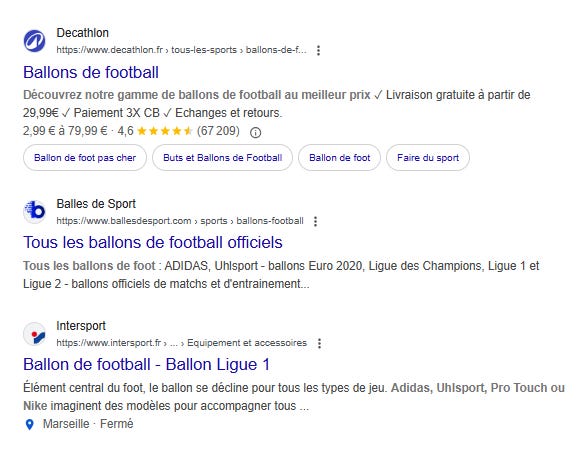Click the Decathlon site favicon
Viewport: 582px width, 455px height.
click(35, 41)
